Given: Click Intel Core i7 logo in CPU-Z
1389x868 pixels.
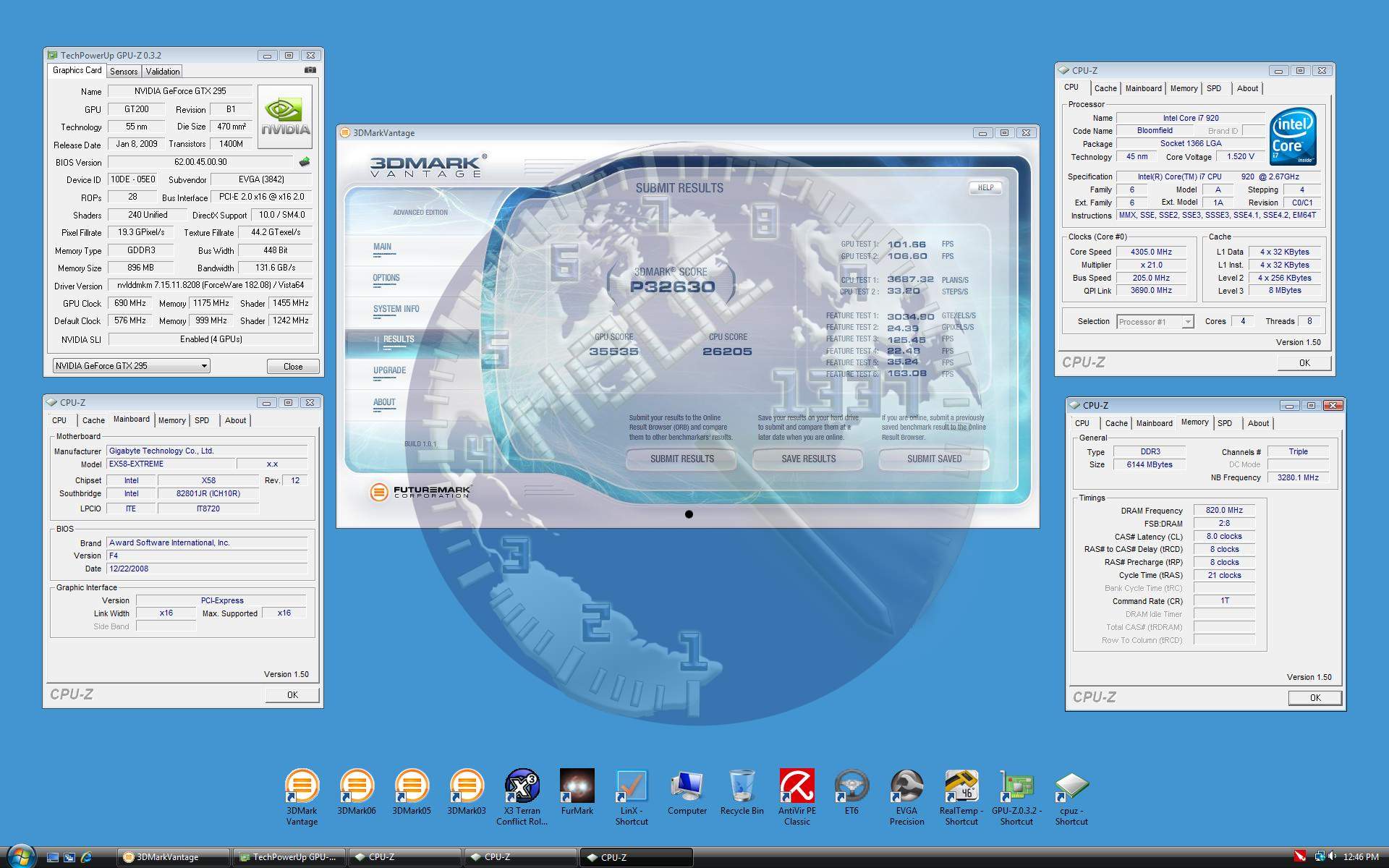Looking at the screenshot, I should tap(1294, 137).
